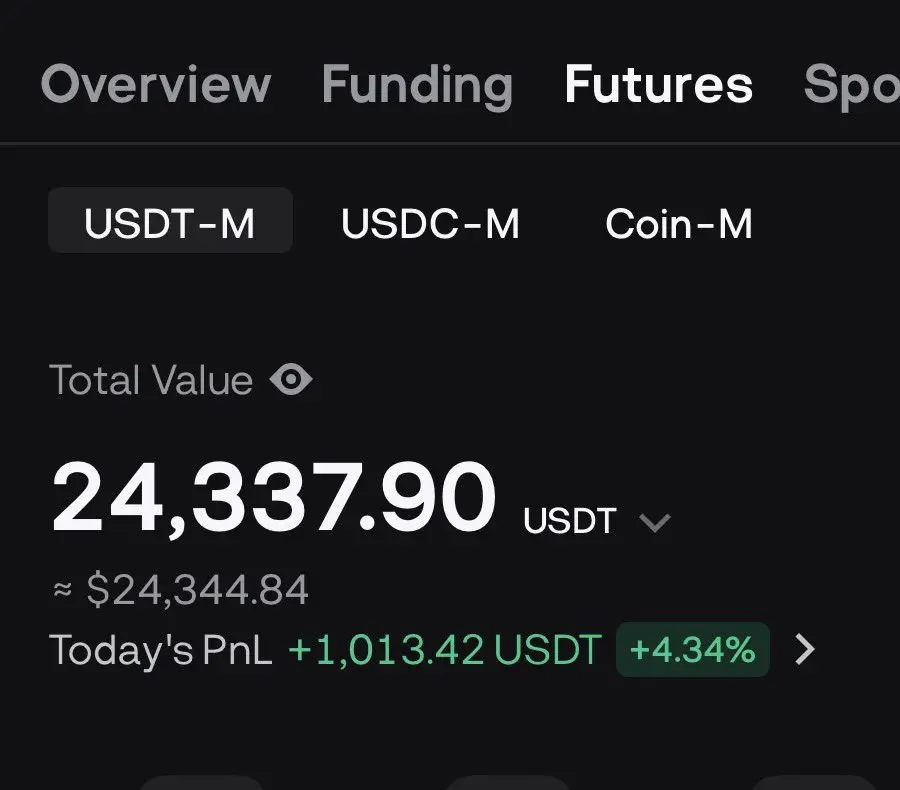The height and width of the screenshot is (790, 900).
Task: Click the +1,013.42 USDT PnL amount
Action: point(445,649)
